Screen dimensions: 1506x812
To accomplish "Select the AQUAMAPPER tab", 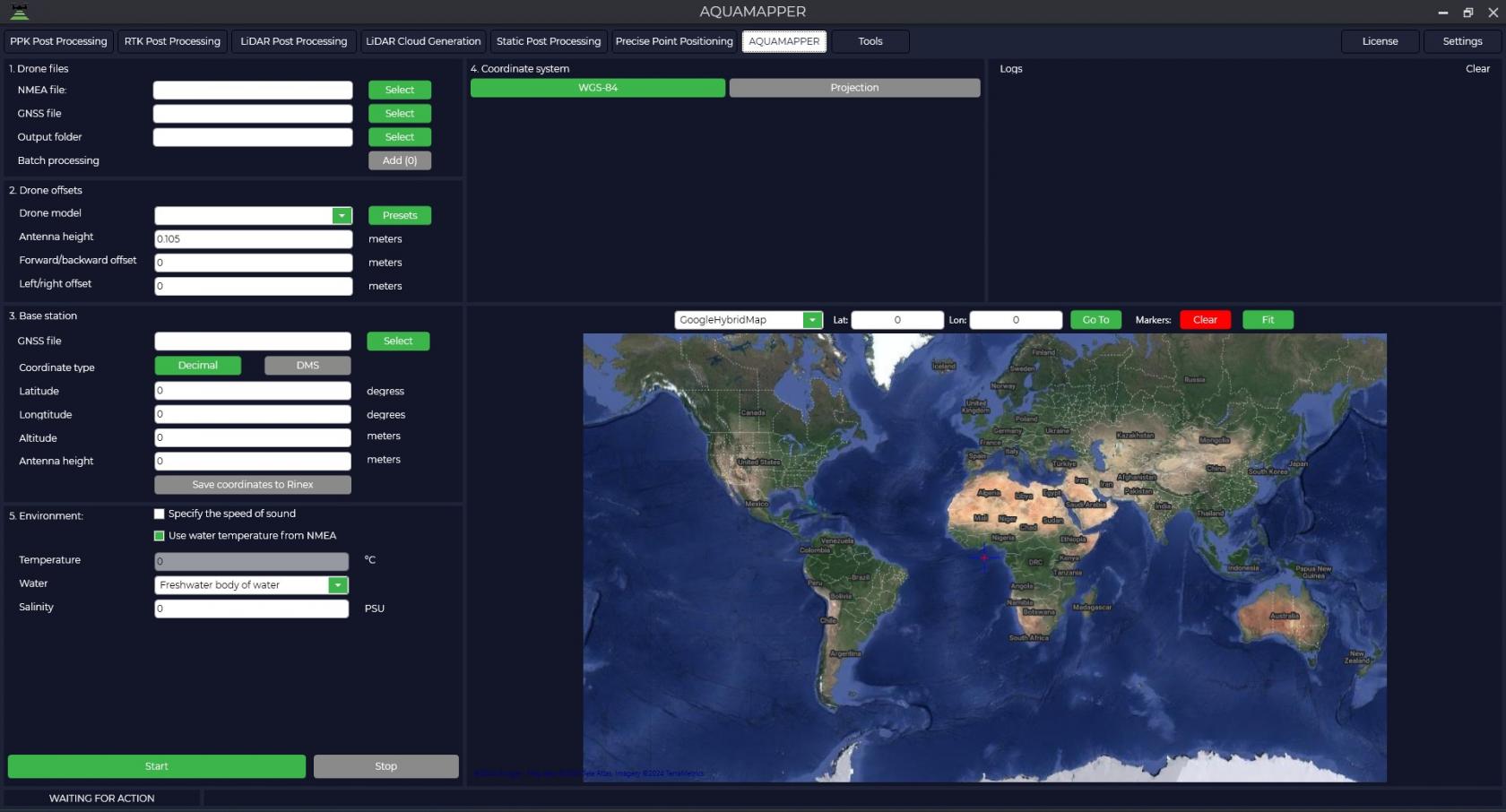I will 784,41.
